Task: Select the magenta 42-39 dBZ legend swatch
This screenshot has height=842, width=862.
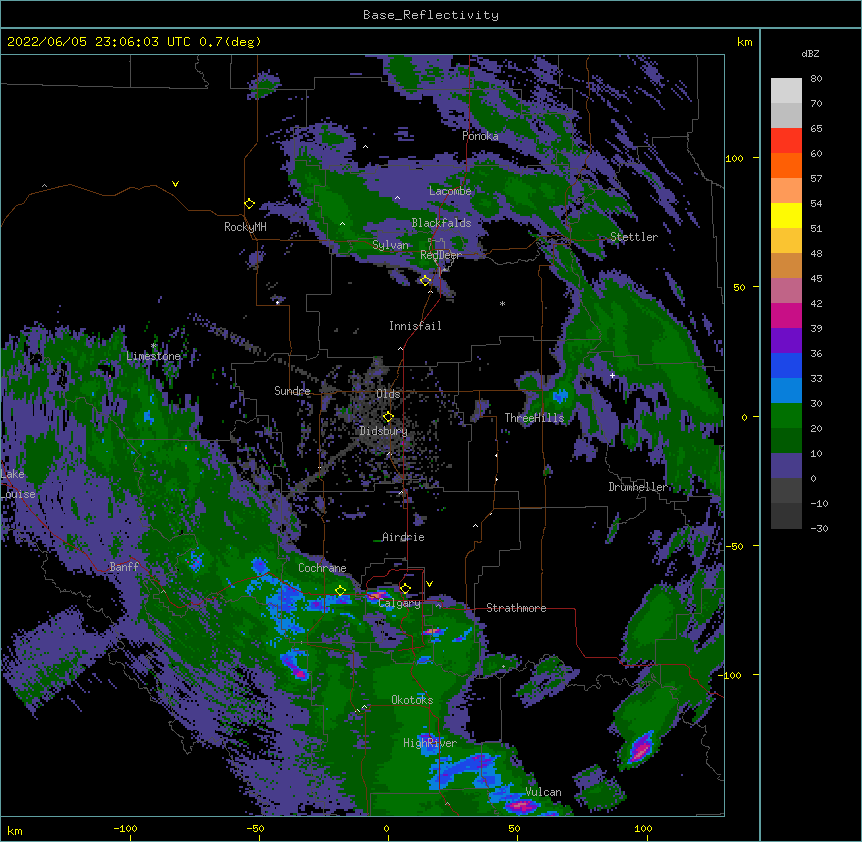Action: (786, 315)
